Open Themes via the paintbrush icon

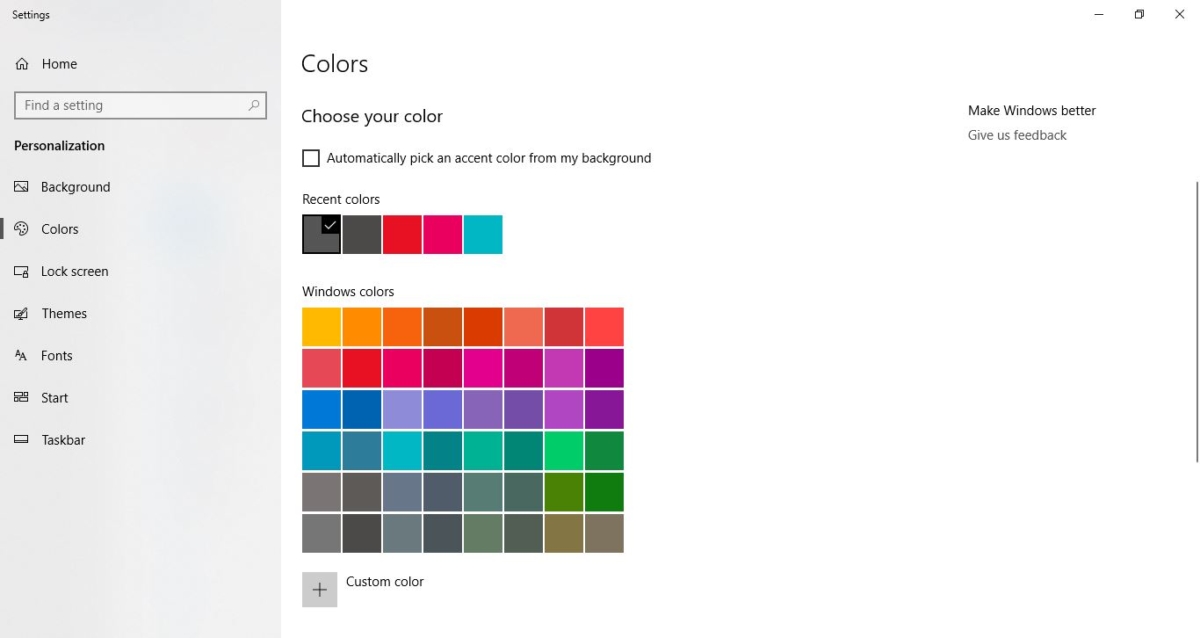click(21, 313)
